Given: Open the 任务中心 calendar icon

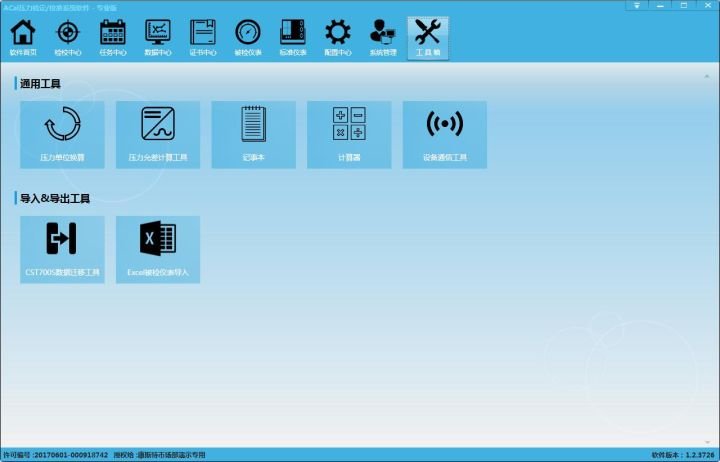Looking at the screenshot, I should point(113,38).
